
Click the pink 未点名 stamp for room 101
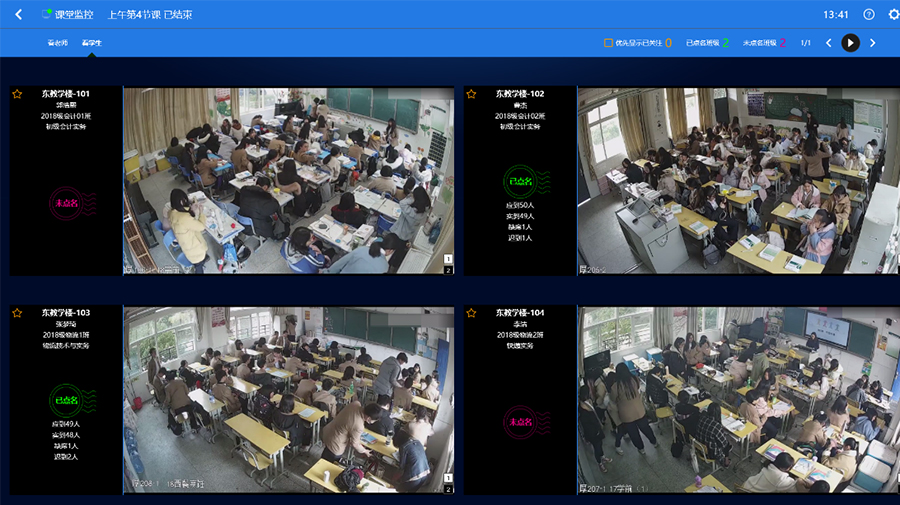67,204
